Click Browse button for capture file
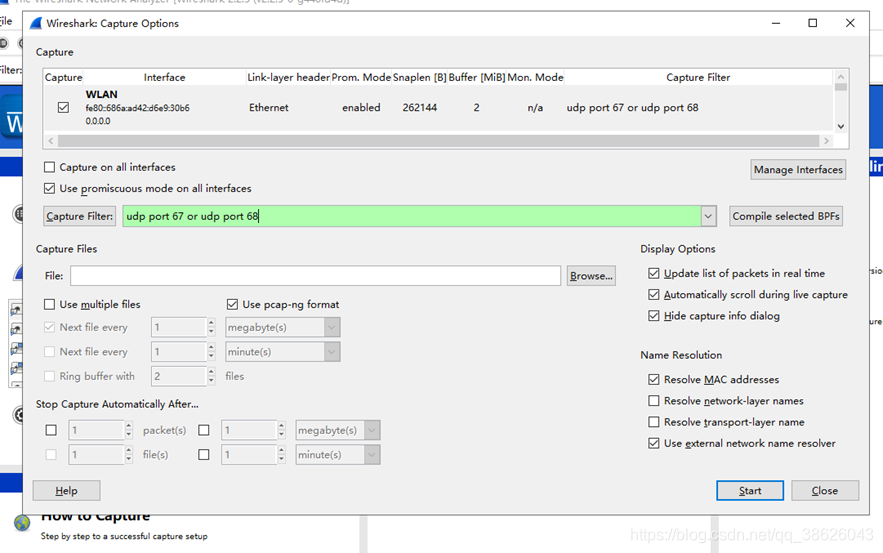The image size is (883, 553). (x=591, y=276)
